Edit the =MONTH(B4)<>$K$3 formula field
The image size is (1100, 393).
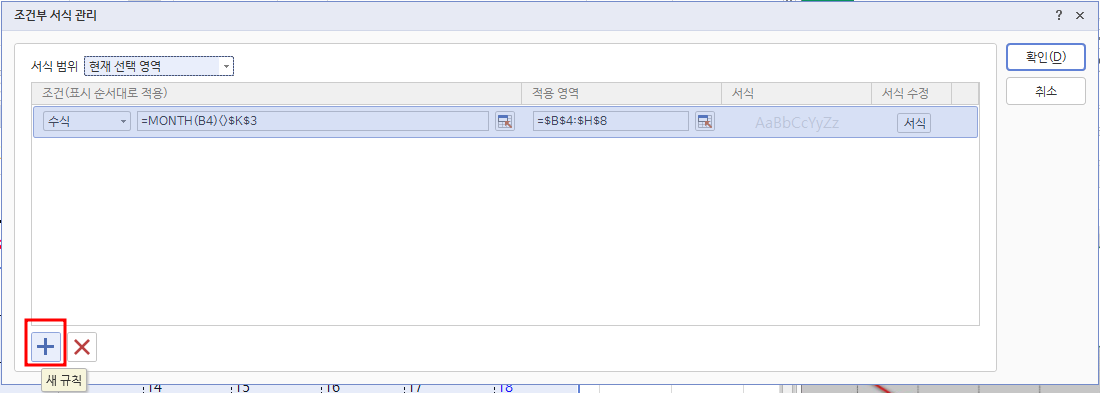314,121
